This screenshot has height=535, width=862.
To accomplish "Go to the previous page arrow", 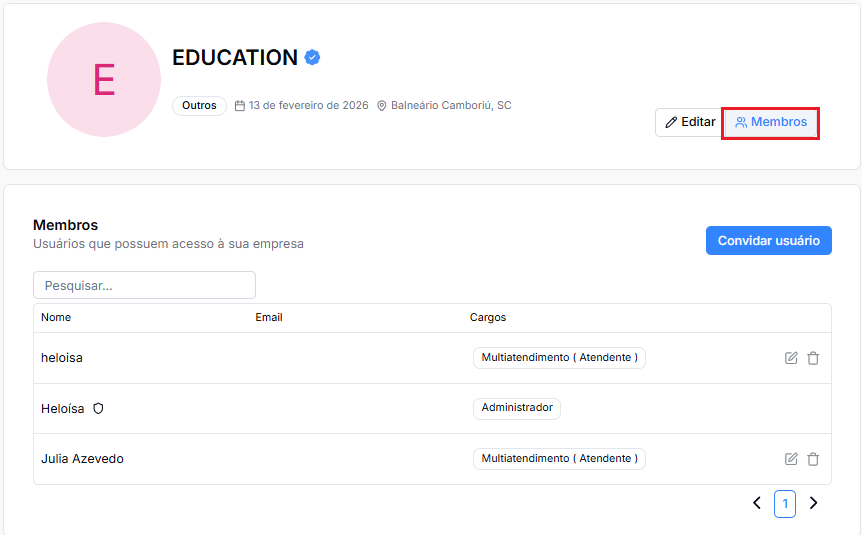I will pyautogui.click(x=757, y=503).
